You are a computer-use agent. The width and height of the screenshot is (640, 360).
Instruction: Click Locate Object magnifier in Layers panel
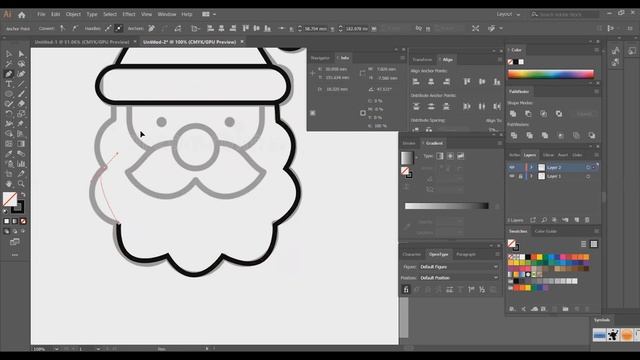click(x=544, y=220)
